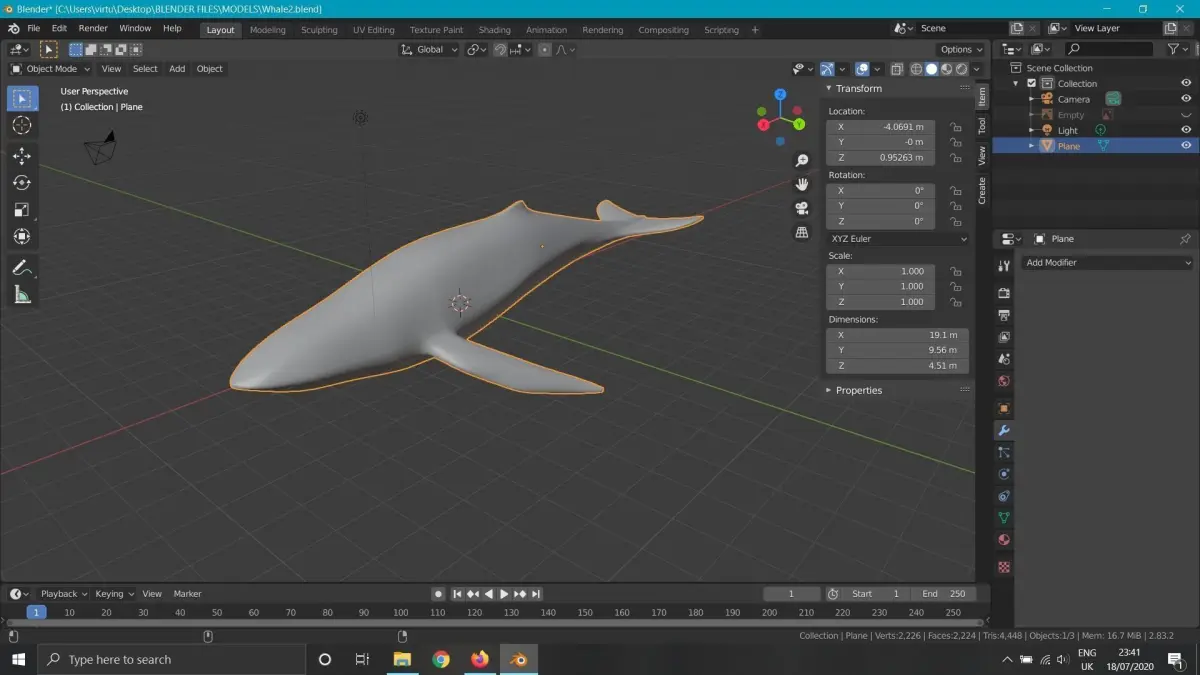The width and height of the screenshot is (1200, 675).
Task: Select the 3D Cursor tool
Action: [x=22, y=125]
